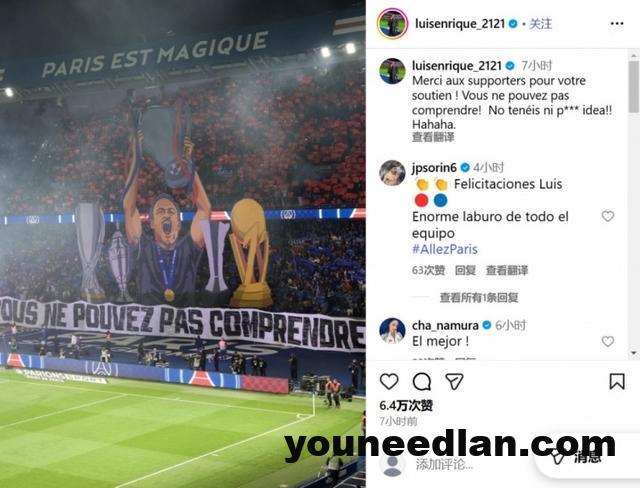Show translation for jpsorin6's comment
The image size is (640, 488).
pos(507,271)
